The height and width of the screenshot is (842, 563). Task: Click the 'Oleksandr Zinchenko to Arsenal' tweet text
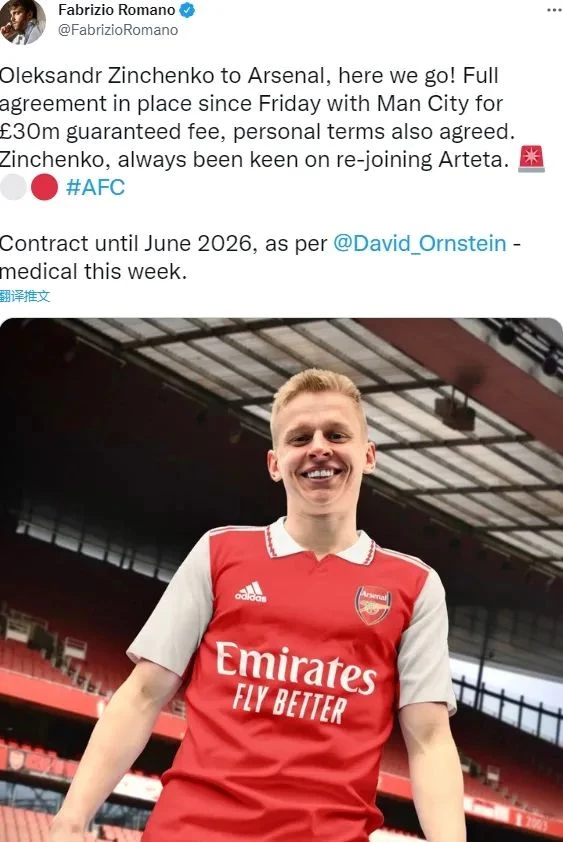point(163,75)
